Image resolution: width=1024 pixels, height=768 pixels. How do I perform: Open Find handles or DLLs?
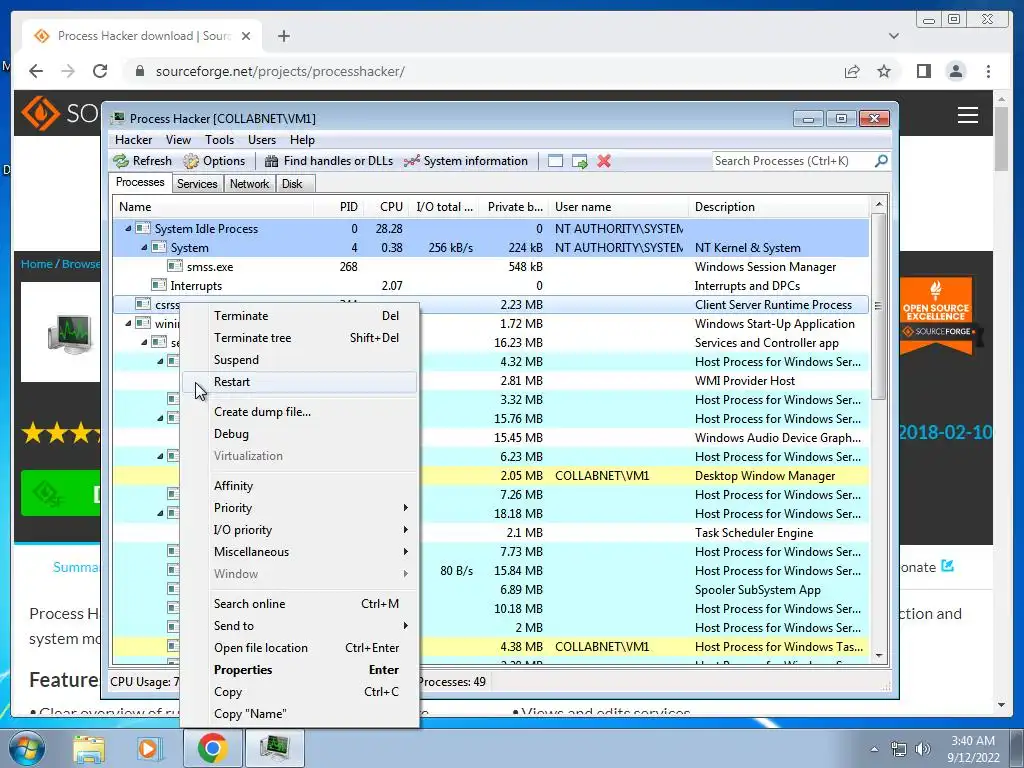point(329,161)
